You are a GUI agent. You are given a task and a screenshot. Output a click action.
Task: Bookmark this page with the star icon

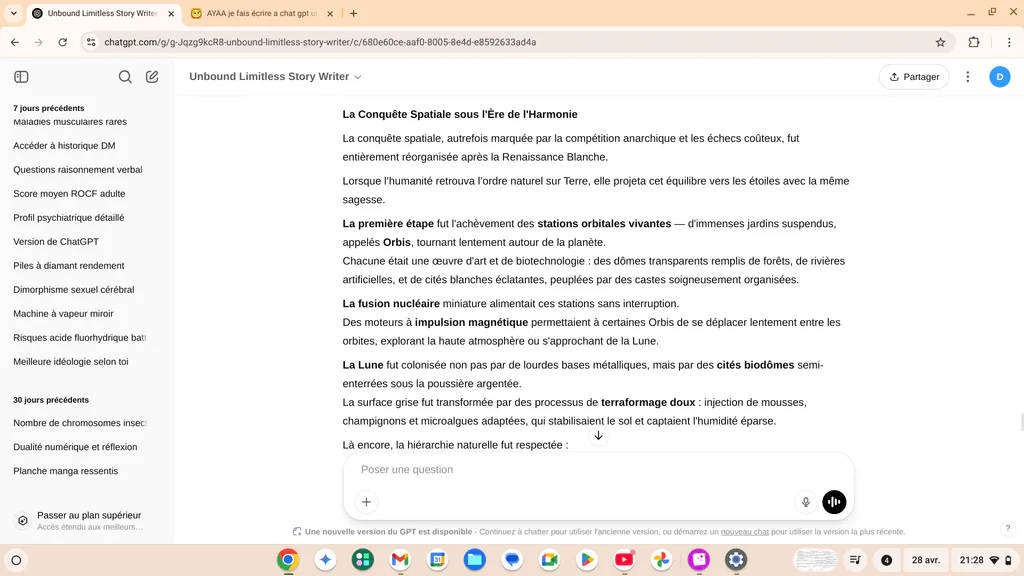click(x=940, y=42)
